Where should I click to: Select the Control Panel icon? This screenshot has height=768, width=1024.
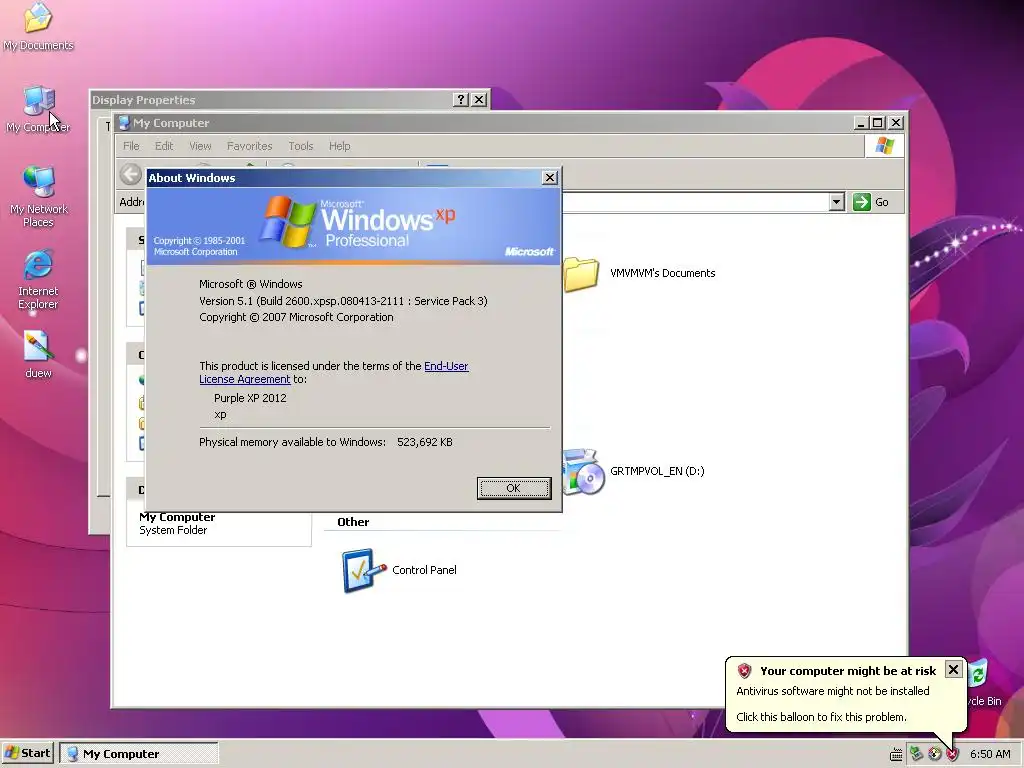coord(363,570)
